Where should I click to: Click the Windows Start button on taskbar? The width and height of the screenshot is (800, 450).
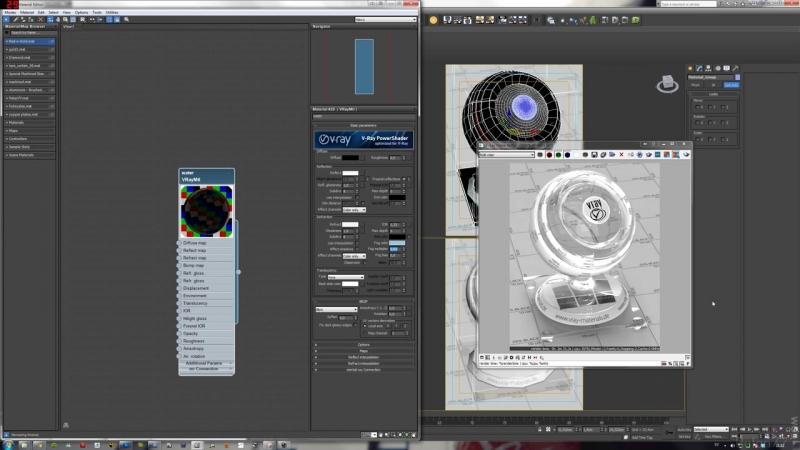tap(8, 443)
